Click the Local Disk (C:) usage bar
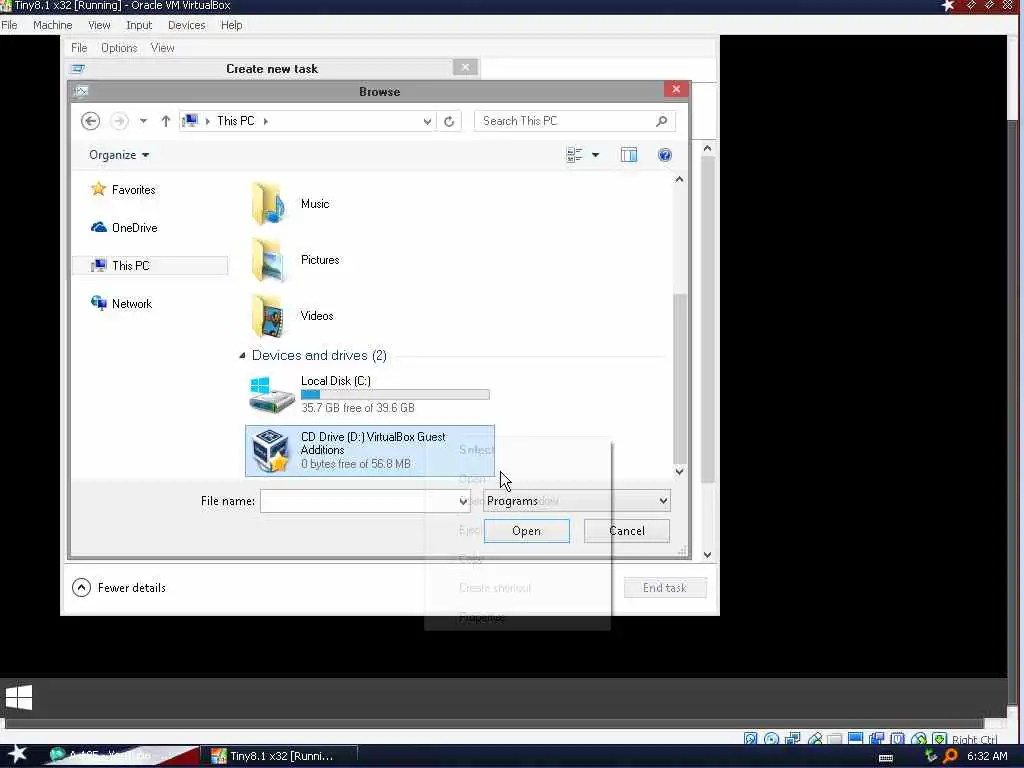Image resolution: width=1024 pixels, height=768 pixels. 395,394
